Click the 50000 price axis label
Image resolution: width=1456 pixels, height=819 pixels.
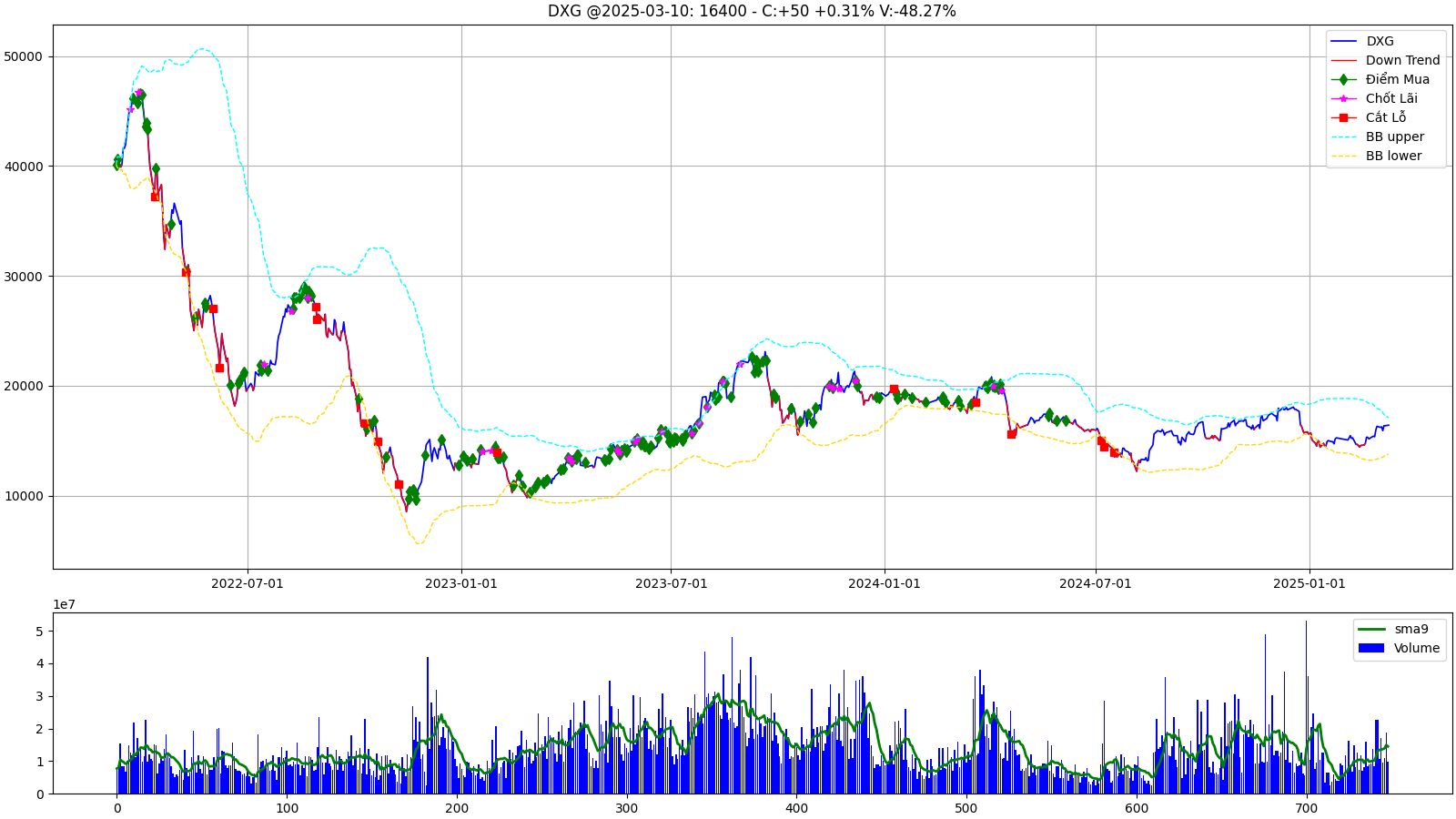pos(24,56)
